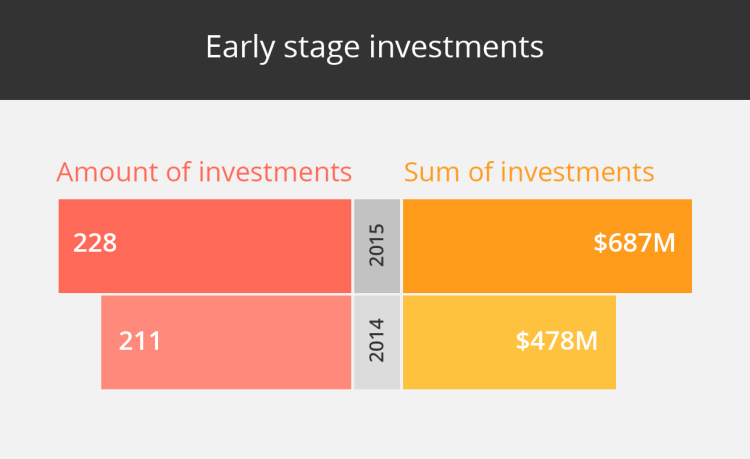Click the $478M value label
This screenshot has width=750, height=459.
[x=557, y=340]
